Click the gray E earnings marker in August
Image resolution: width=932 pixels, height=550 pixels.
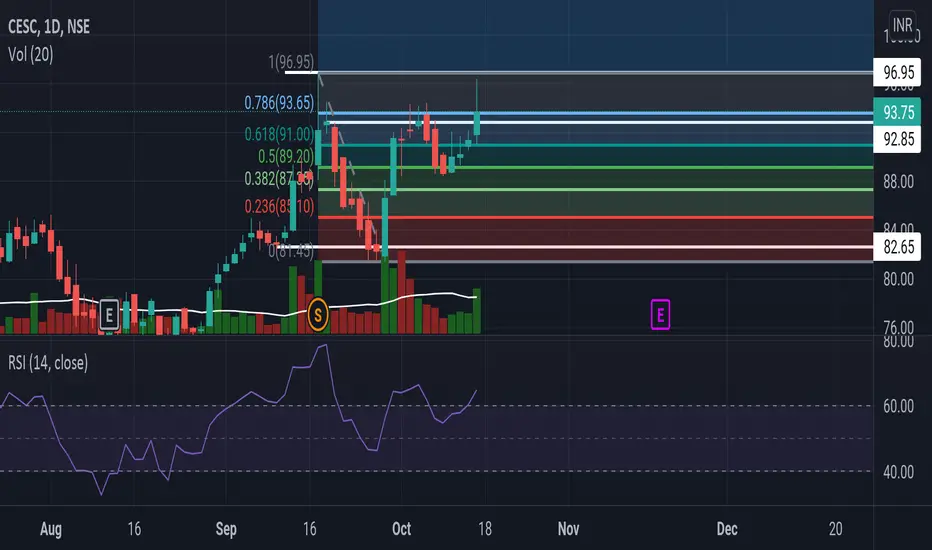pyautogui.click(x=109, y=315)
